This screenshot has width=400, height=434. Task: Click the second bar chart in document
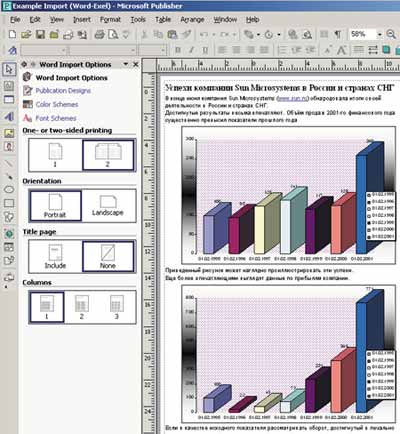(x=289, y=354)
